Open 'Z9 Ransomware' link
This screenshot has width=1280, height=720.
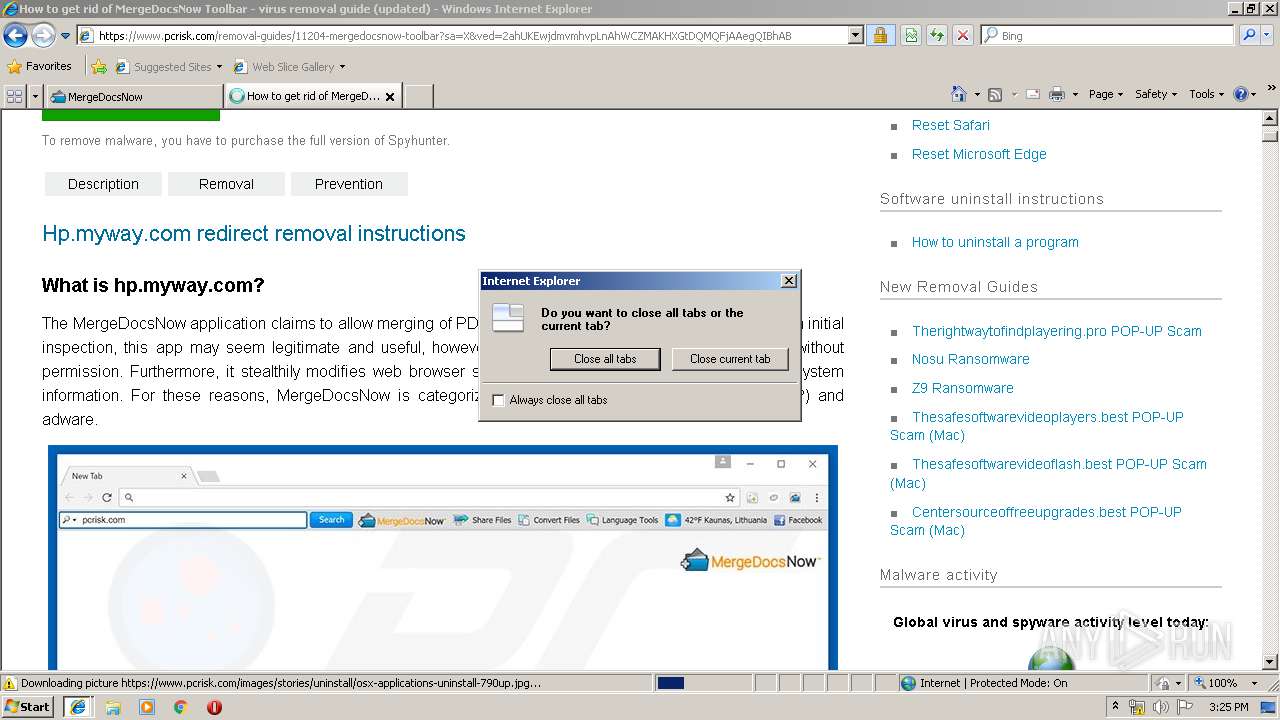(962, 388)
